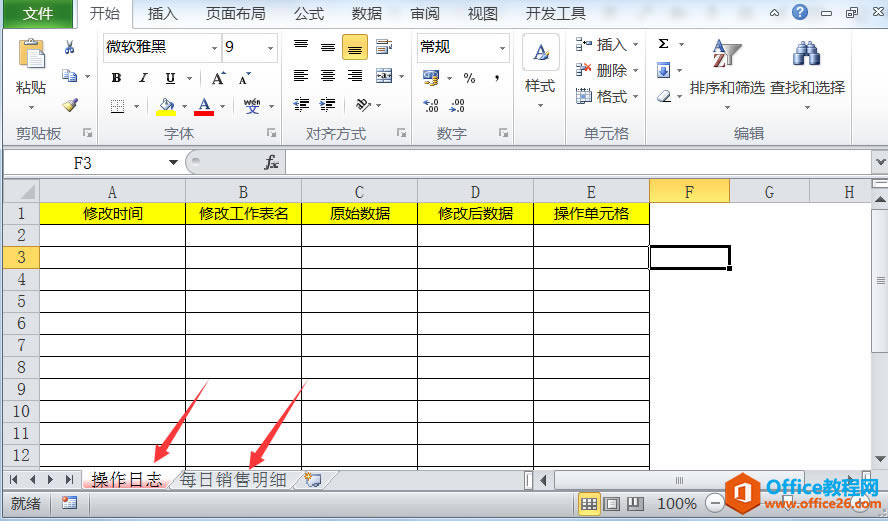Switch to Page Break Preview view
The image size is (888, 521).
[x=635, y=503]
